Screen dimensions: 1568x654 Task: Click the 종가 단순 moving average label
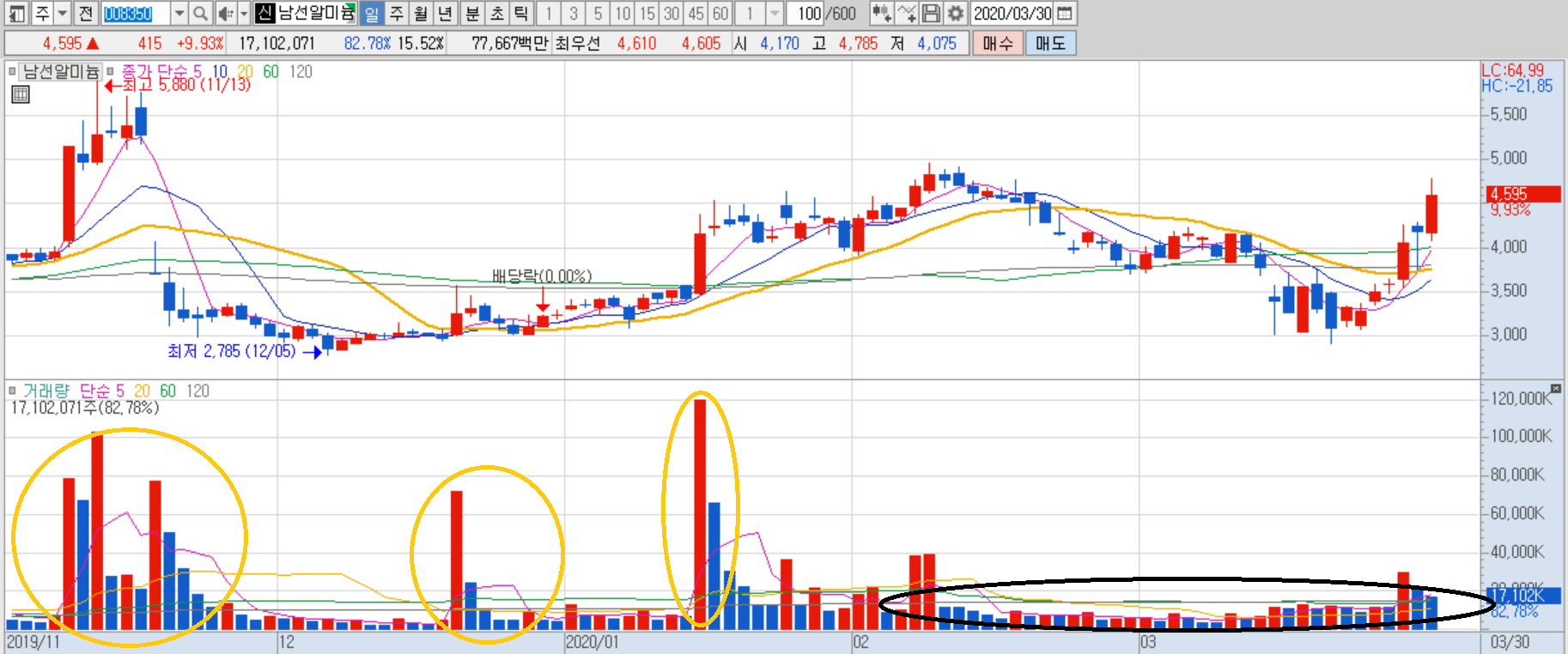[x=155, y=71]
